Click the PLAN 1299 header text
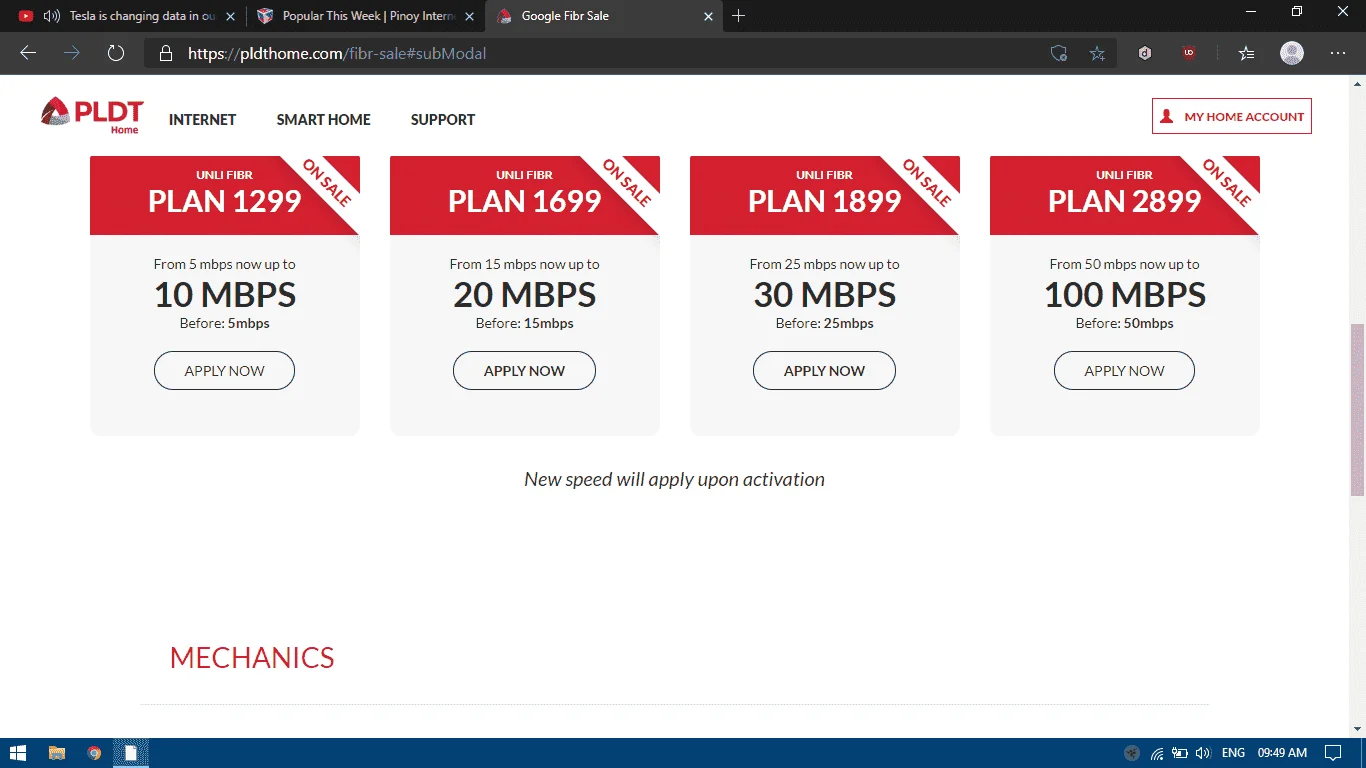Screen dimensions: 1366x768 click(225, 201)
